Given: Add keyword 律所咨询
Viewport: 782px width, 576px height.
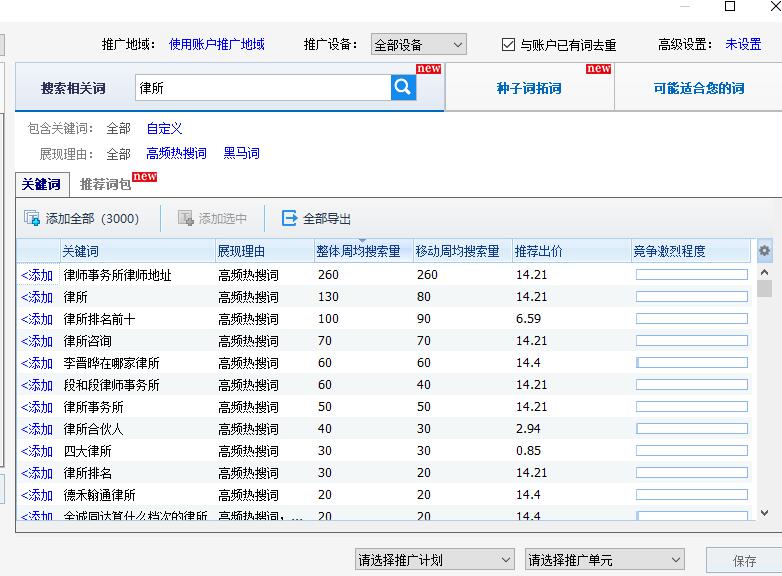Looking at the screenshot, I should pos(37,341).
